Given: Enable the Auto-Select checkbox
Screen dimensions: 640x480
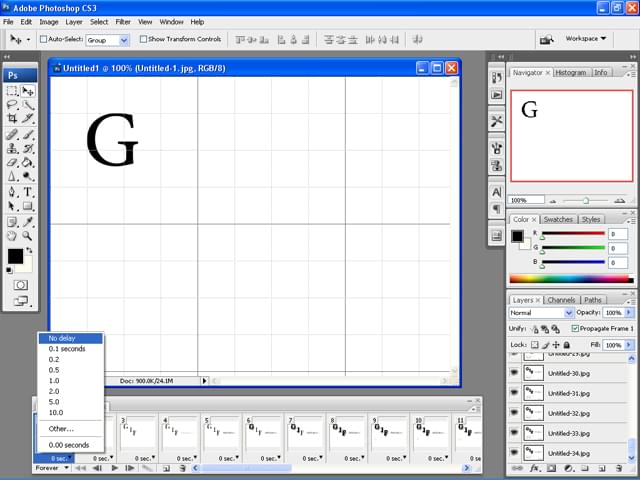Looking at the screenshot, I should click(43, 39).
